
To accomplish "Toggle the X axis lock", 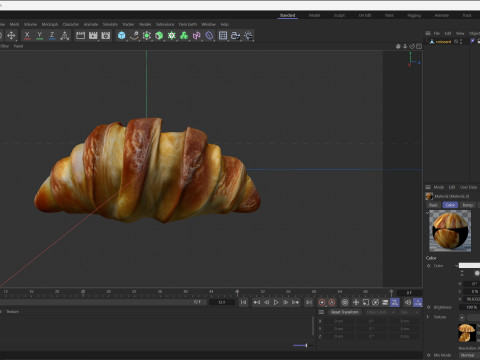I will (x=27, y=35).
